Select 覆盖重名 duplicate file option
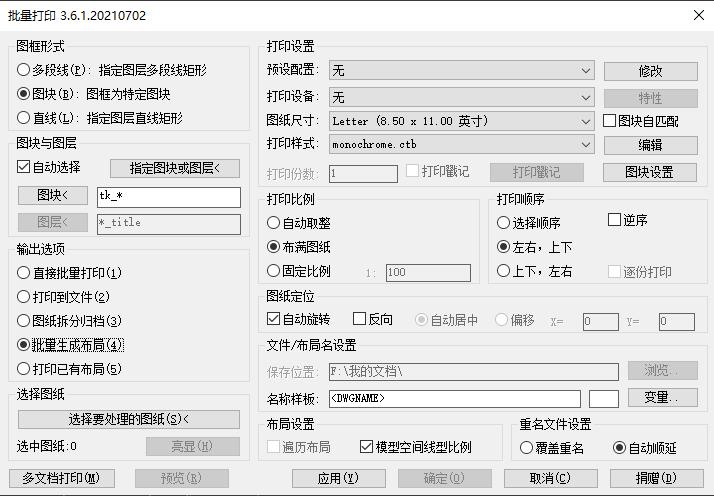 point(527,448)
